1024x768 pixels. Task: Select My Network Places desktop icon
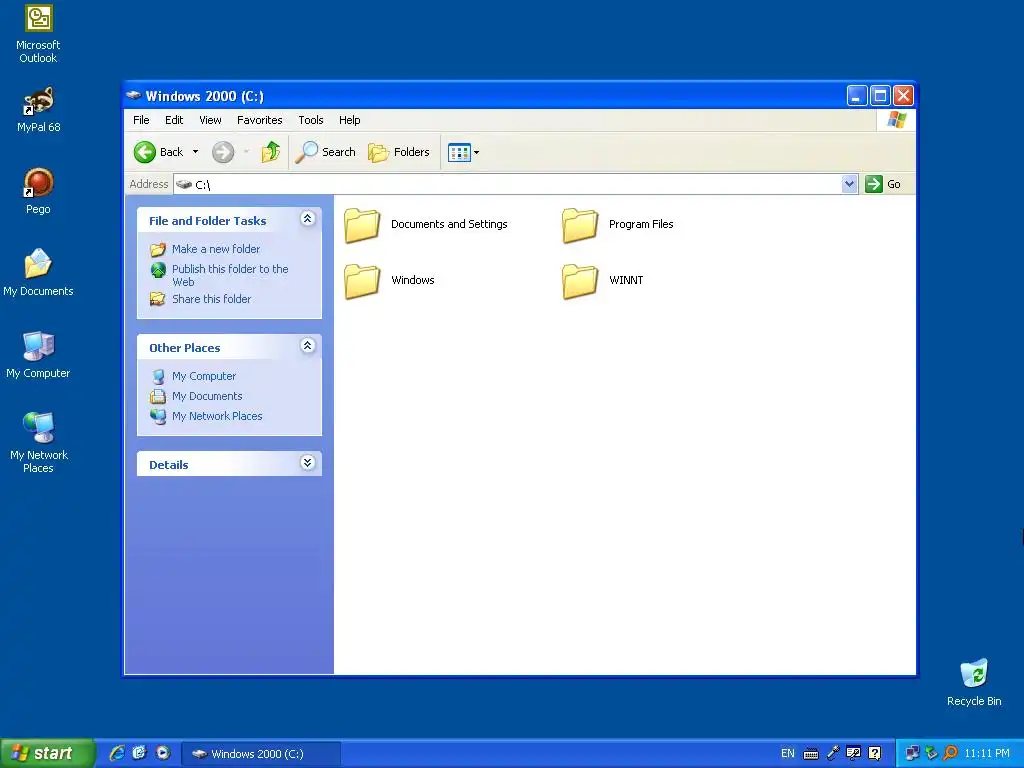[x=38, y=442]
